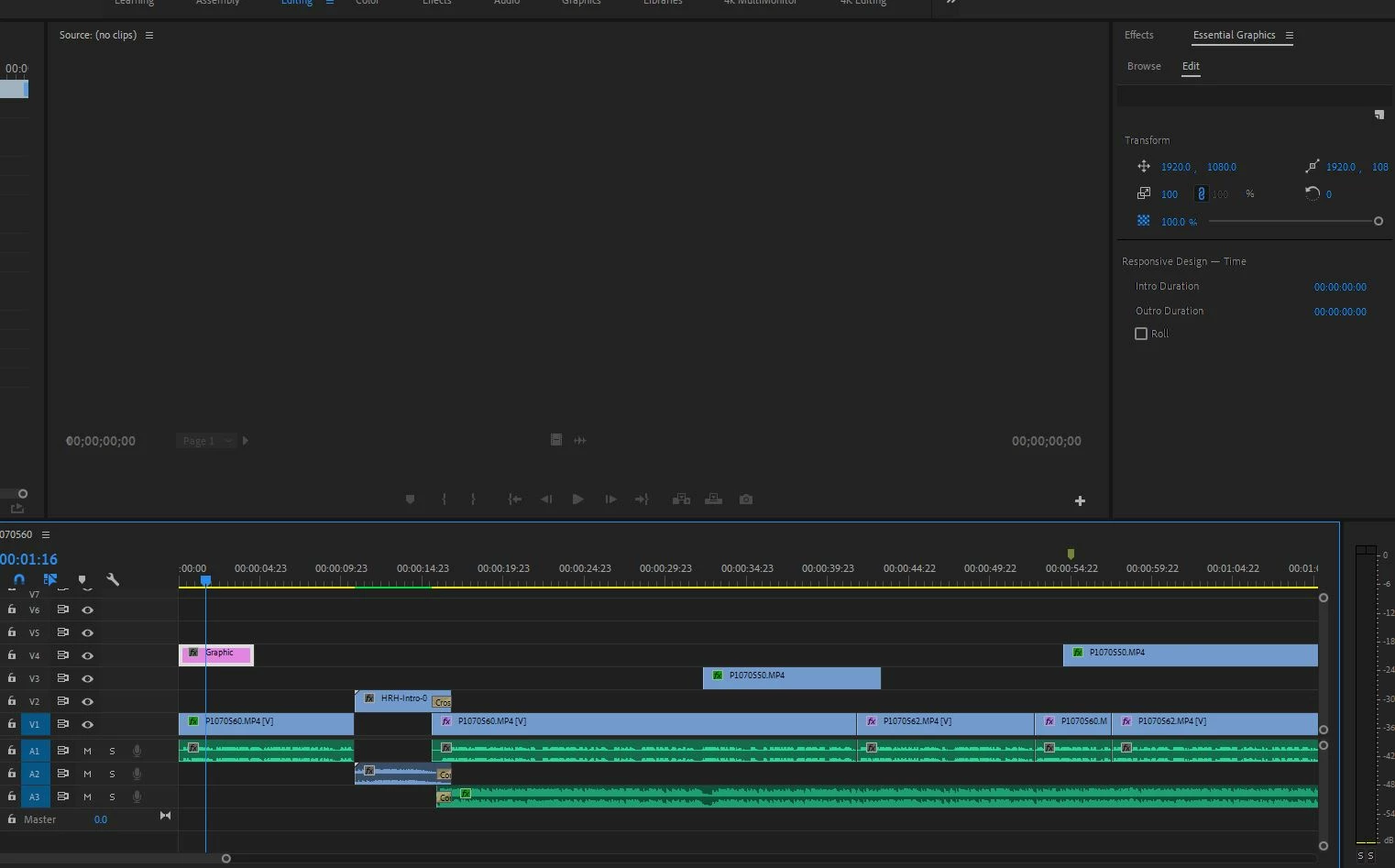
Task: Click the Outro Duration timecode value
Action: (1340, 312)
